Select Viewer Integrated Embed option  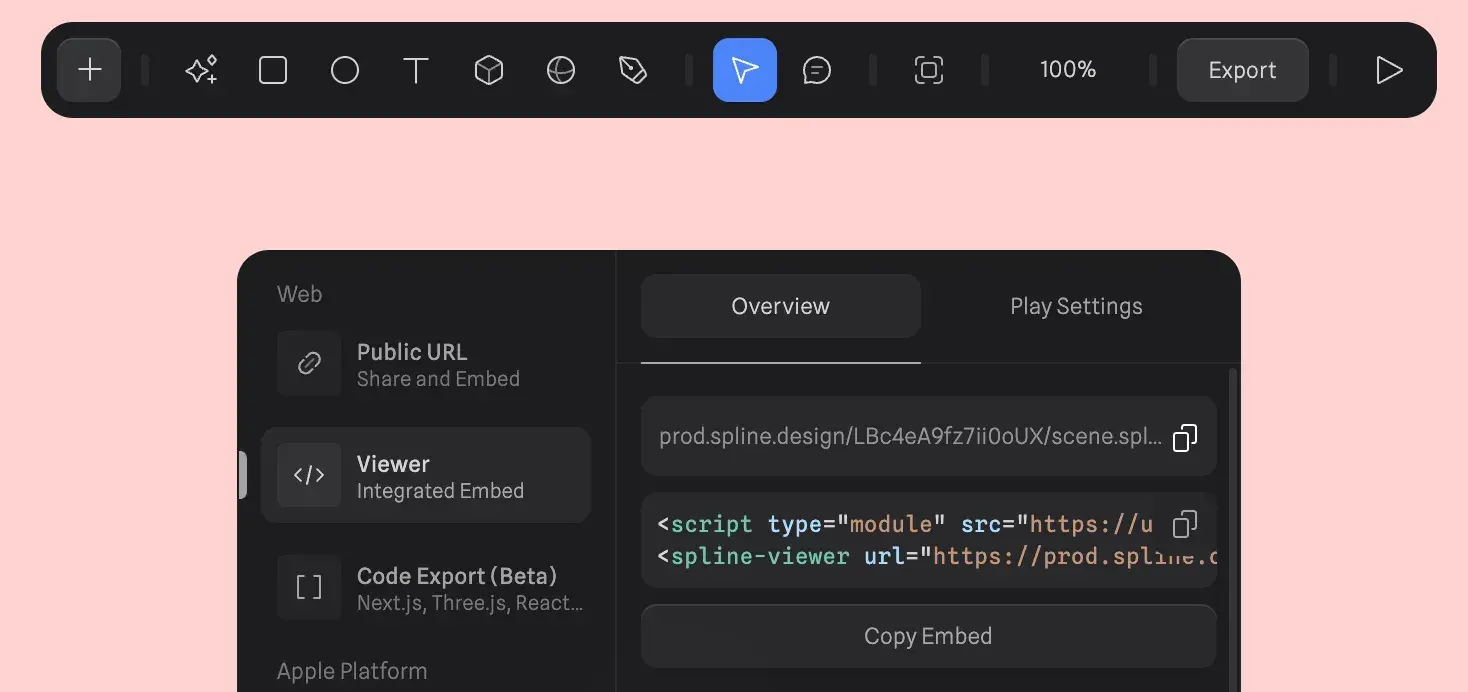pyautogui.click(x=425, y=476)
